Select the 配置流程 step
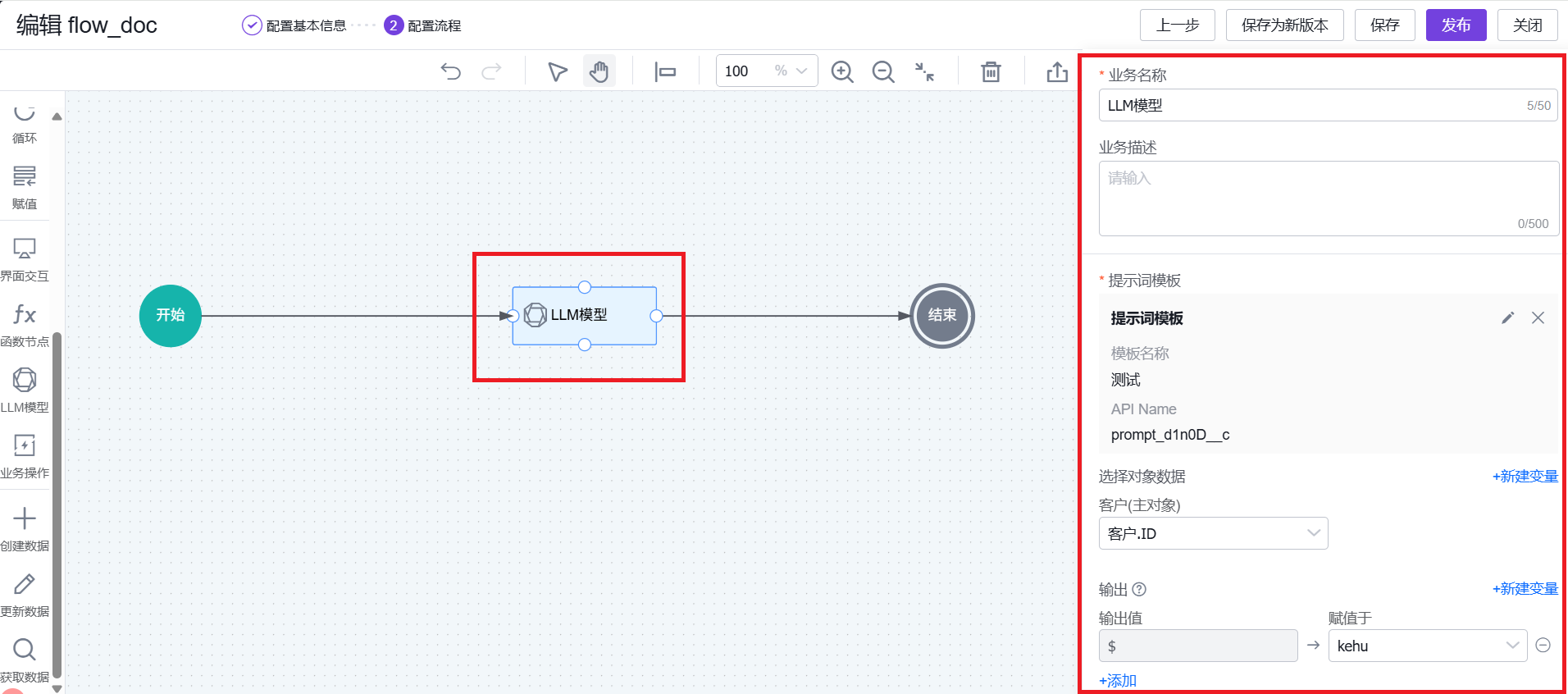This screenshot has height=694, width=1568. [x=423, y=25]
